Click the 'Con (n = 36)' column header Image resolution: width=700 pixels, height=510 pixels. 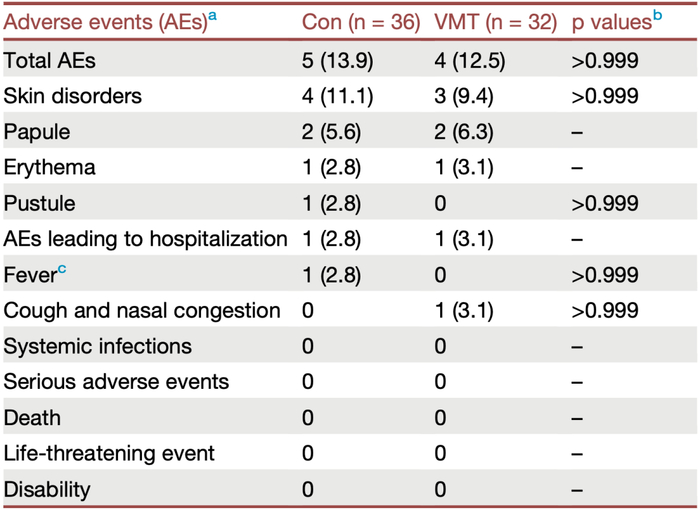(360, 22)
